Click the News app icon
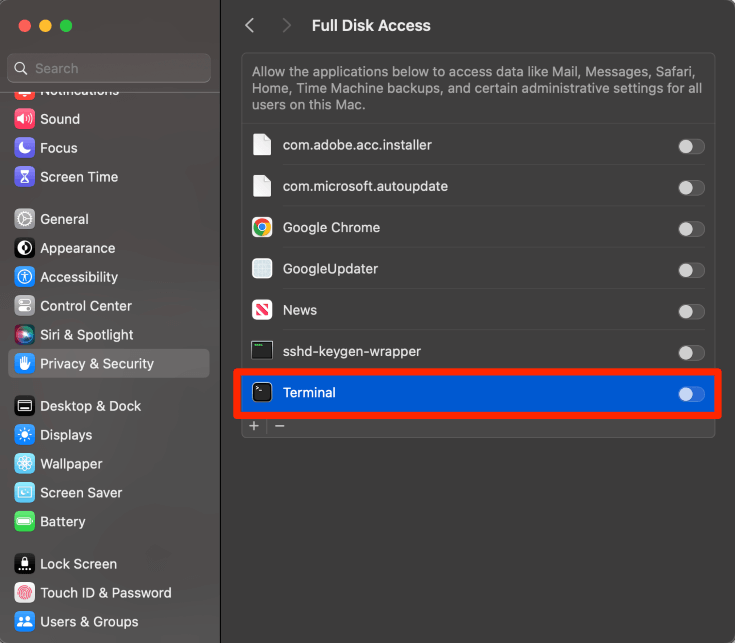This screenshot has height=643, width=735. tap(262, 310)
